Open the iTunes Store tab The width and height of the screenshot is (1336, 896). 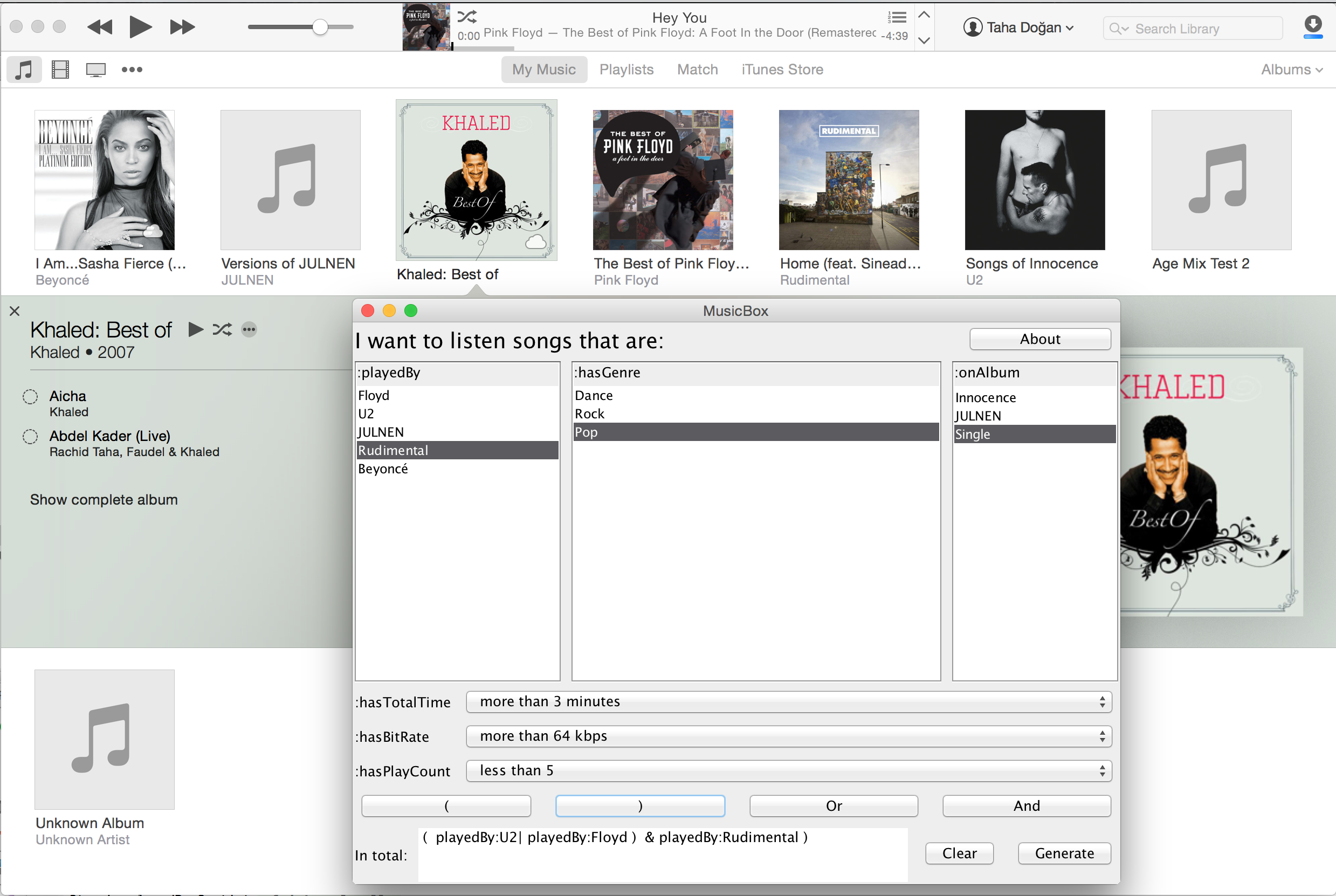(782, 70)
